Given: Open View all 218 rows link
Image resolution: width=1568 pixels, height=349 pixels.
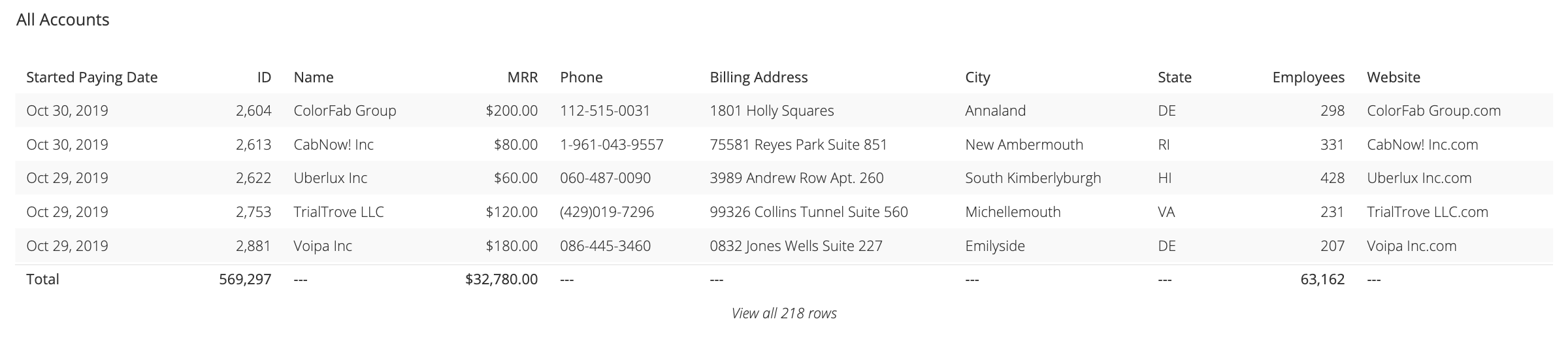Looking at the screenshot, I should [x=784, y=313].
